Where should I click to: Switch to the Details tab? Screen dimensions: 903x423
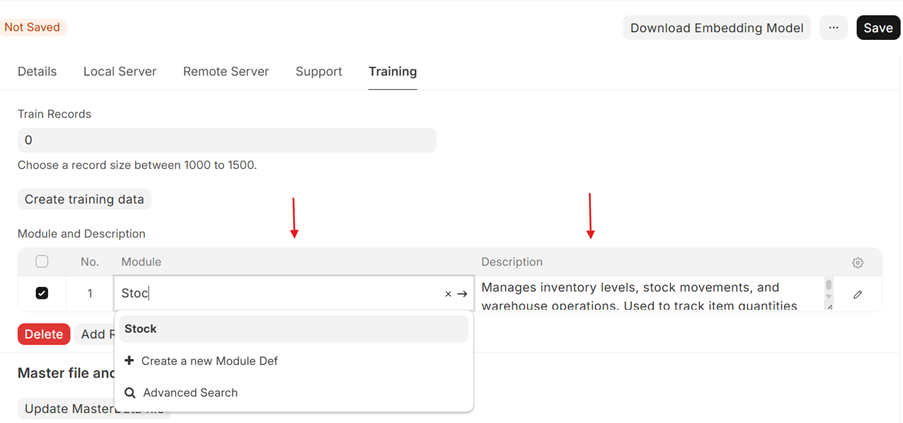coord(37,72)
